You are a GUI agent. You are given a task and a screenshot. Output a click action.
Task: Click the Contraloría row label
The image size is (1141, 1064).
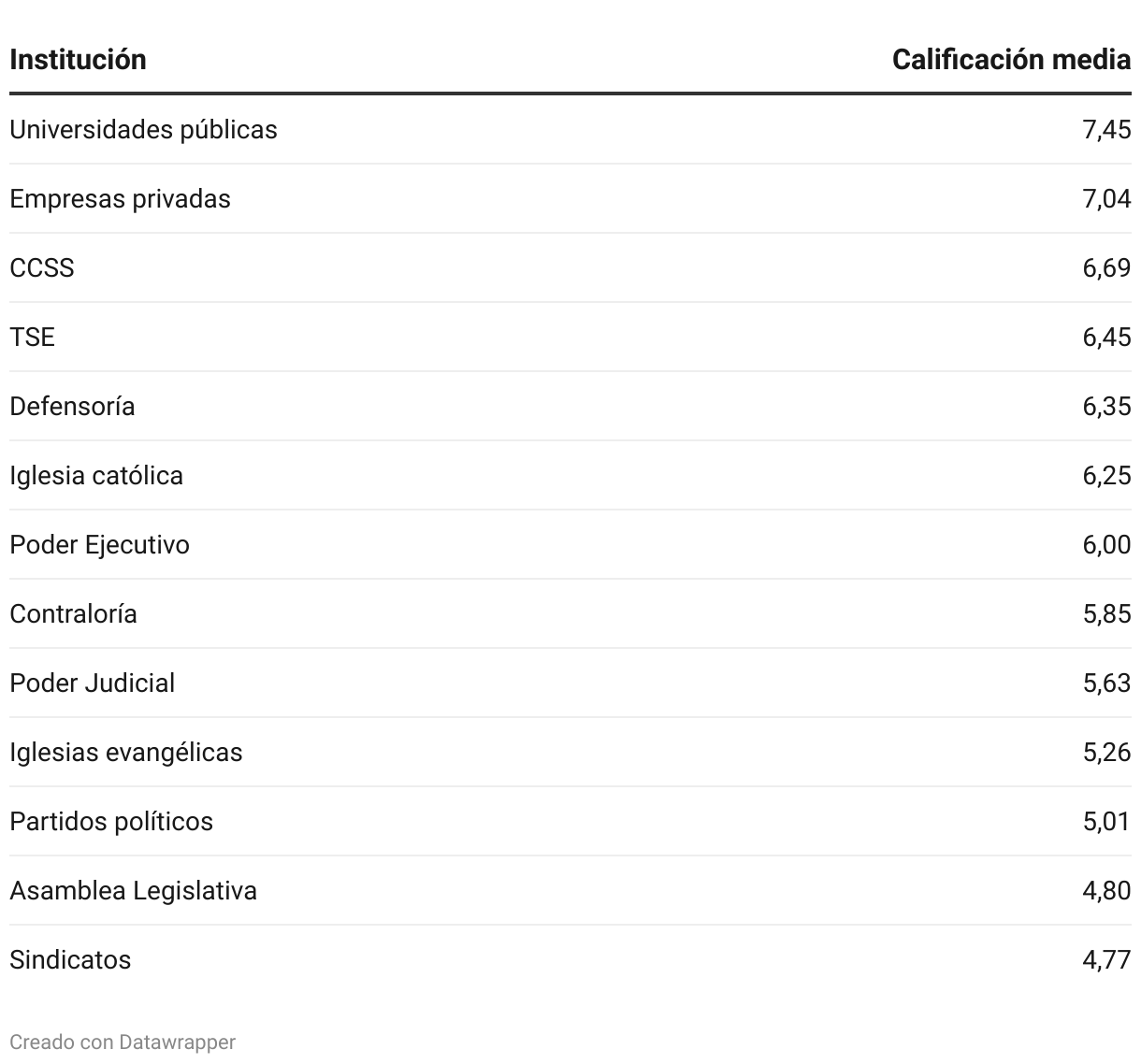click(x=73, y=613)
